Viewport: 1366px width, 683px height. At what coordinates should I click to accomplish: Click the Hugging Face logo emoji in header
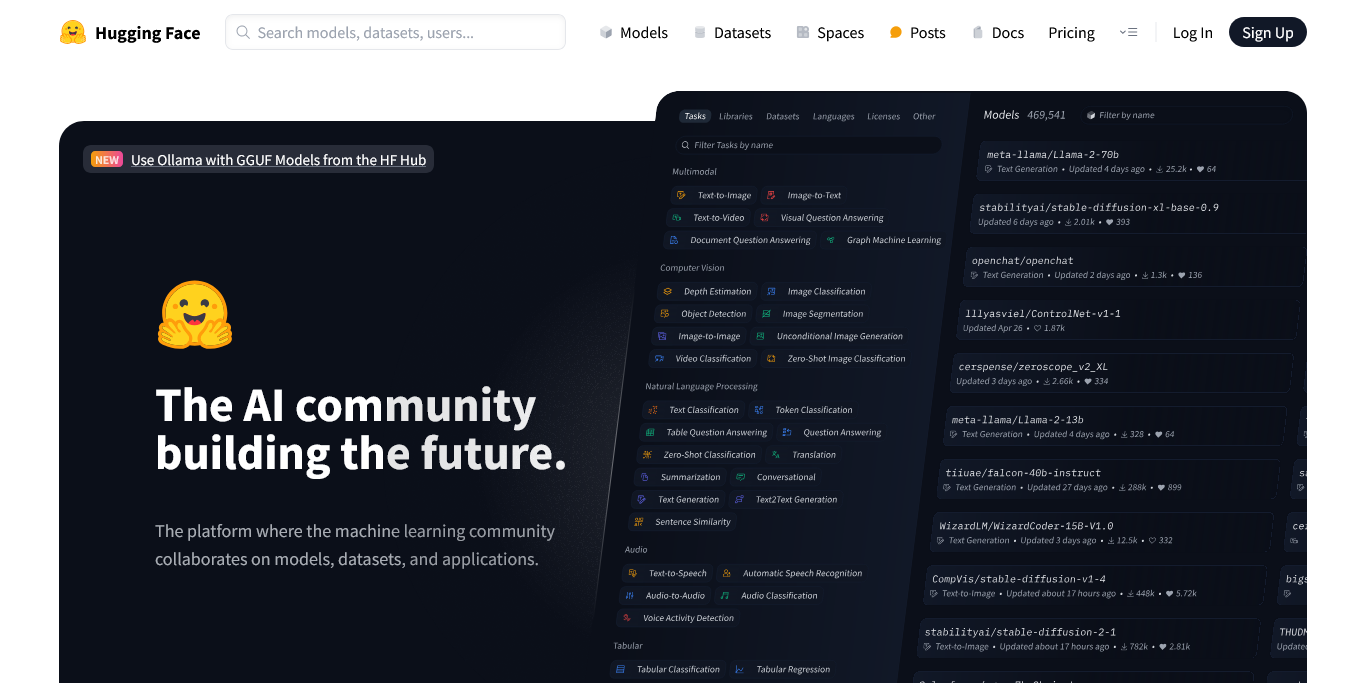click(x=73, y=32)
